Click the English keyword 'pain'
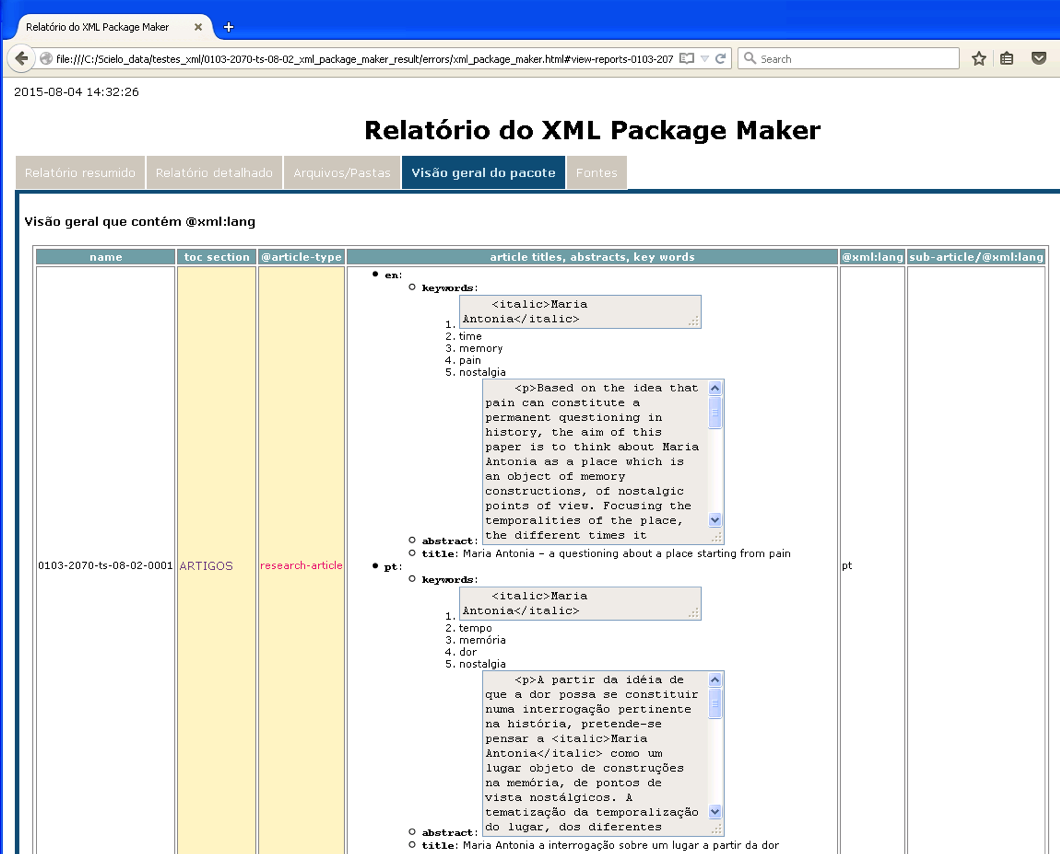Screen dimensions: 1060x854 (470, 360)
